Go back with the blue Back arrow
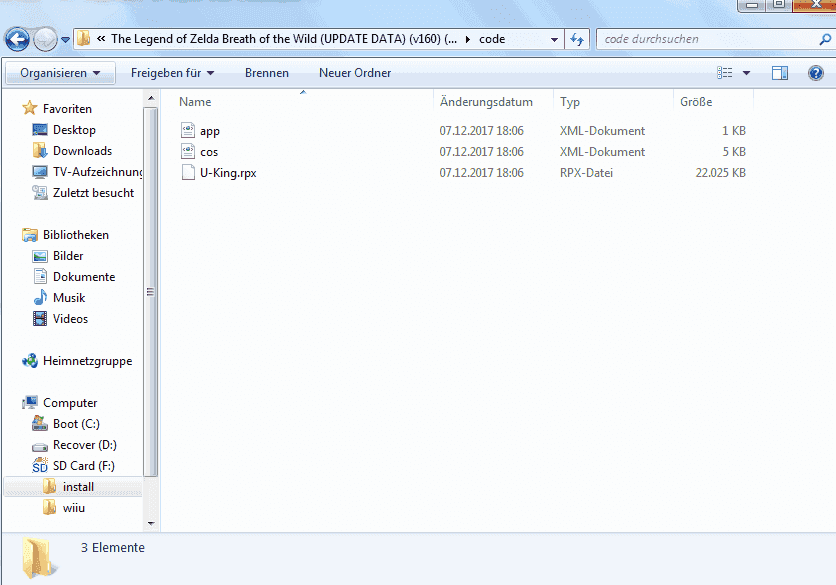The height and width of the screenshot is (585, 836). pos(17,39)
